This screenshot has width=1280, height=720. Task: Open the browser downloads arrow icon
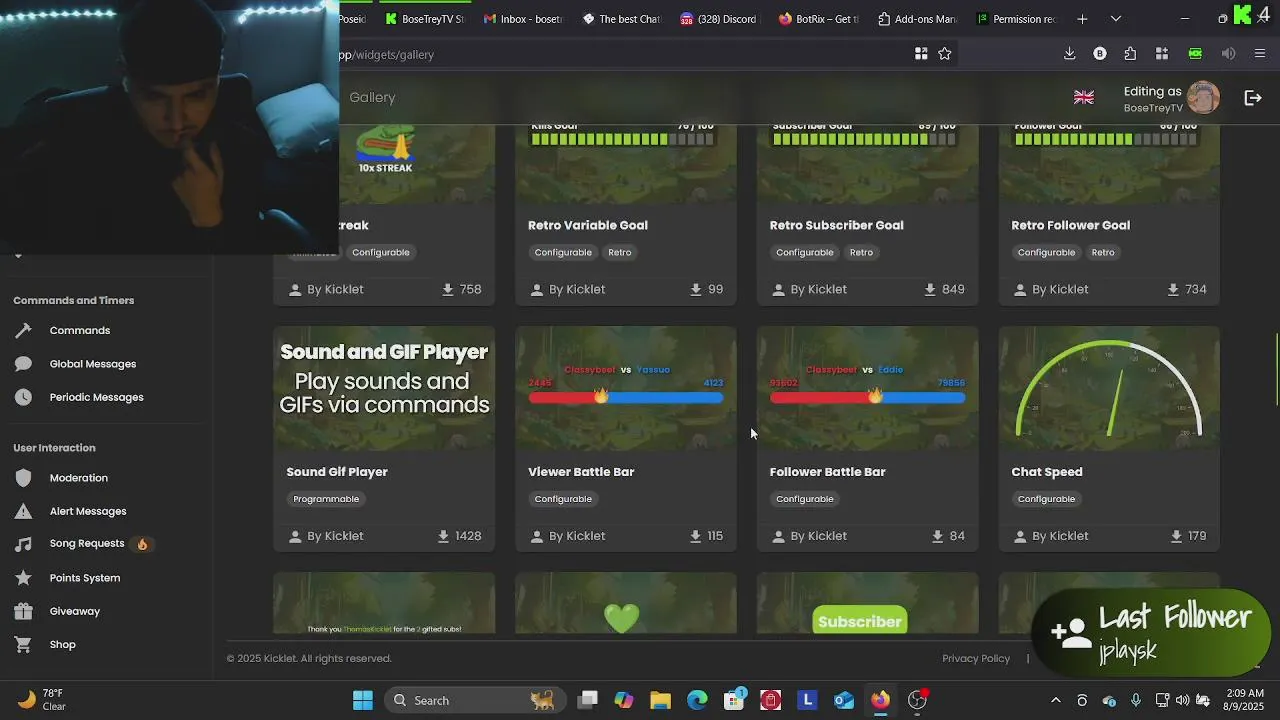pyautogui.click(x=1069, y=54)
